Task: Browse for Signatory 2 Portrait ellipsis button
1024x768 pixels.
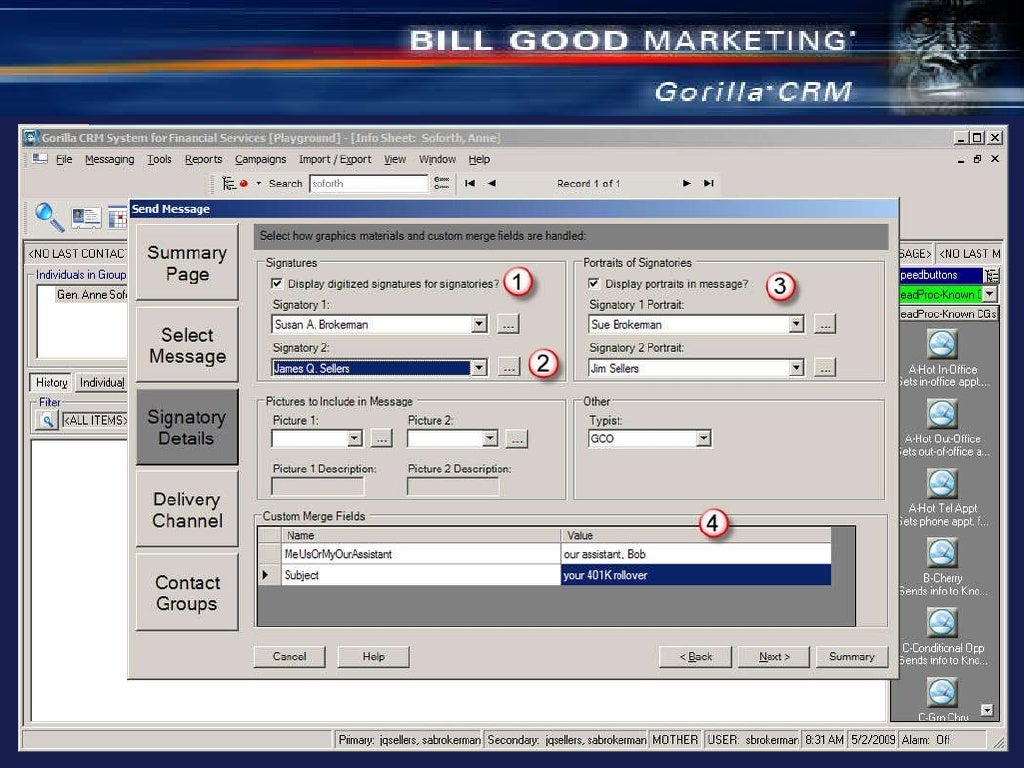Action: tap(825, 368)
